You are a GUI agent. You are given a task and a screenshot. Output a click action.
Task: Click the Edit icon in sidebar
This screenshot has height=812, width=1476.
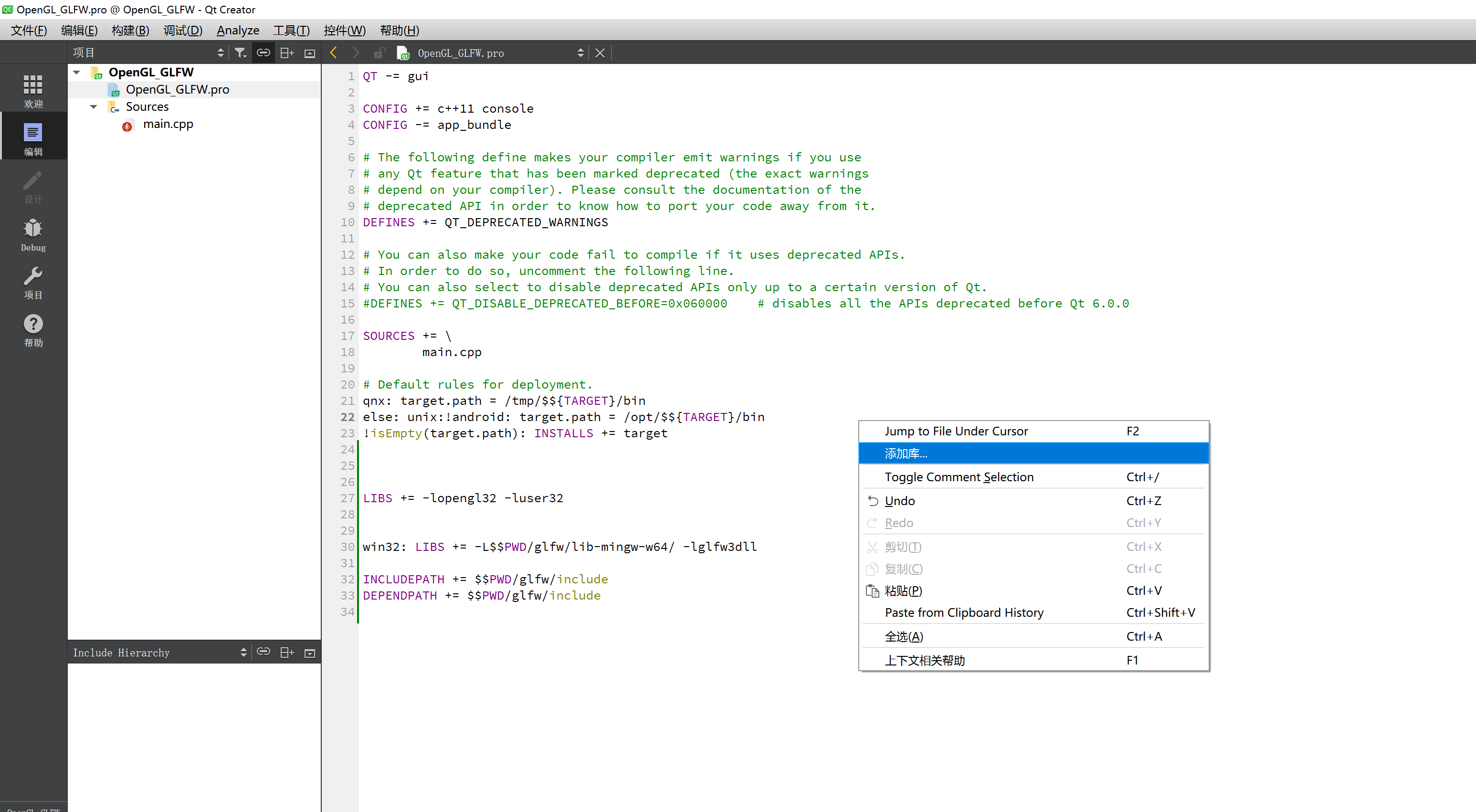(32, 140)
